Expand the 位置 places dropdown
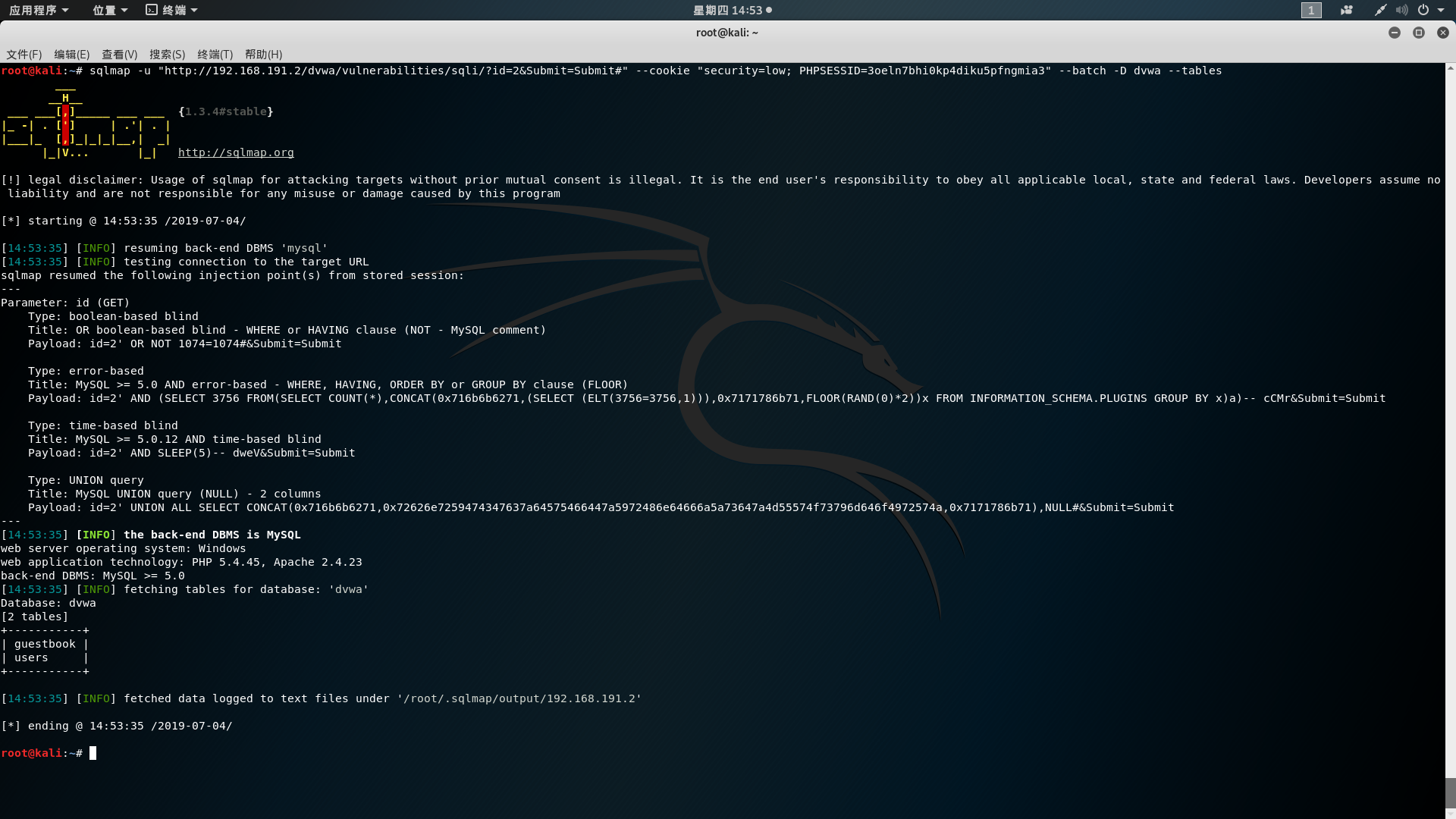1456x819 pixels. (110, 10)
